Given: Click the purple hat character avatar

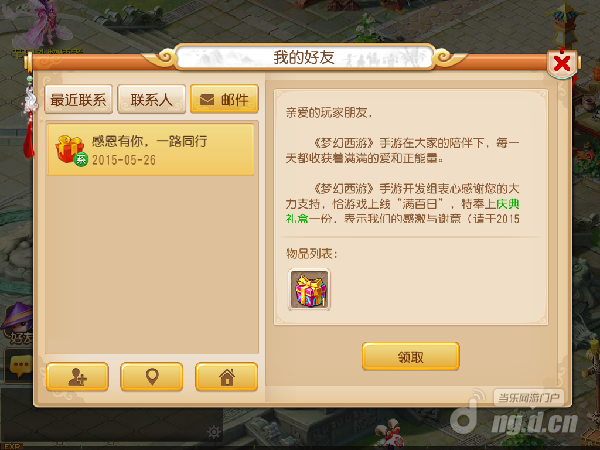Looking at the screenshot, I should pos(17,321).
